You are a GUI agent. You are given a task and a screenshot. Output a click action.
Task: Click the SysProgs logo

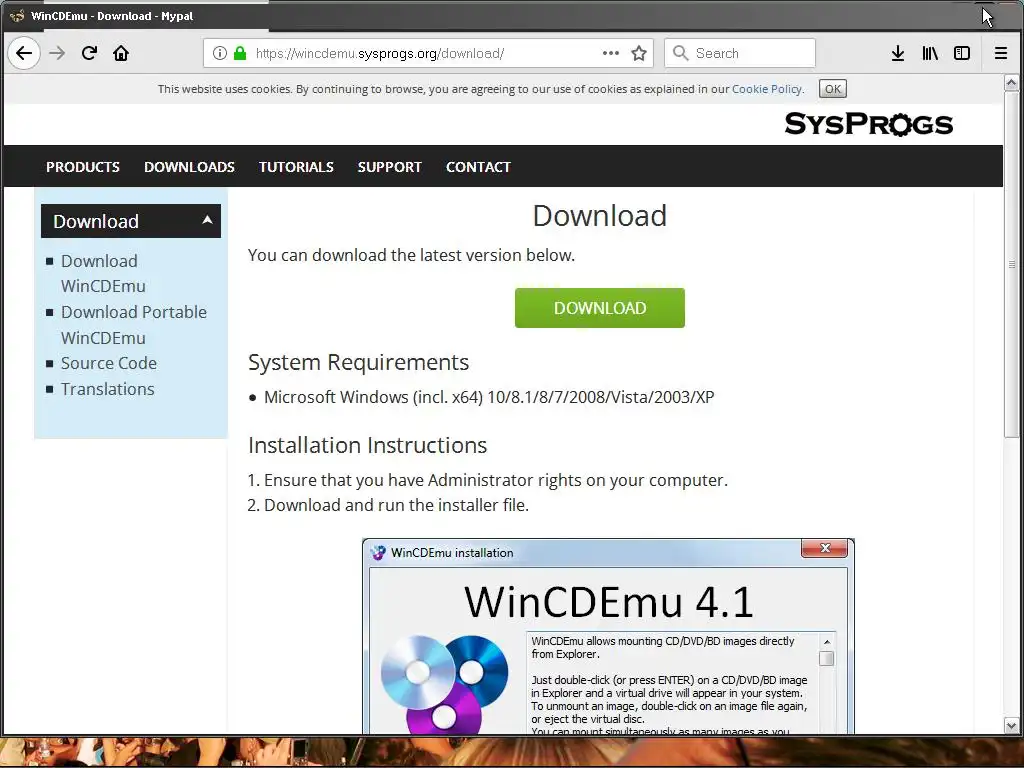pos(869,123)
